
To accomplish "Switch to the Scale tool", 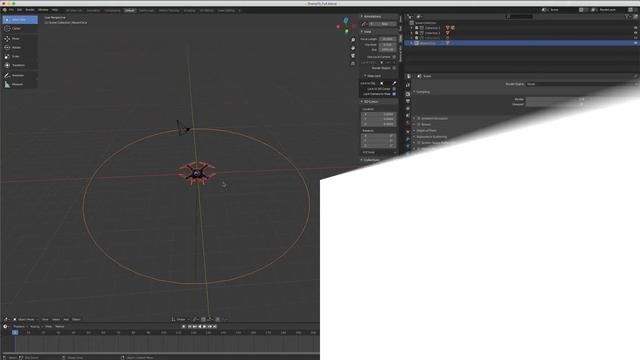I will click(20, 56).
